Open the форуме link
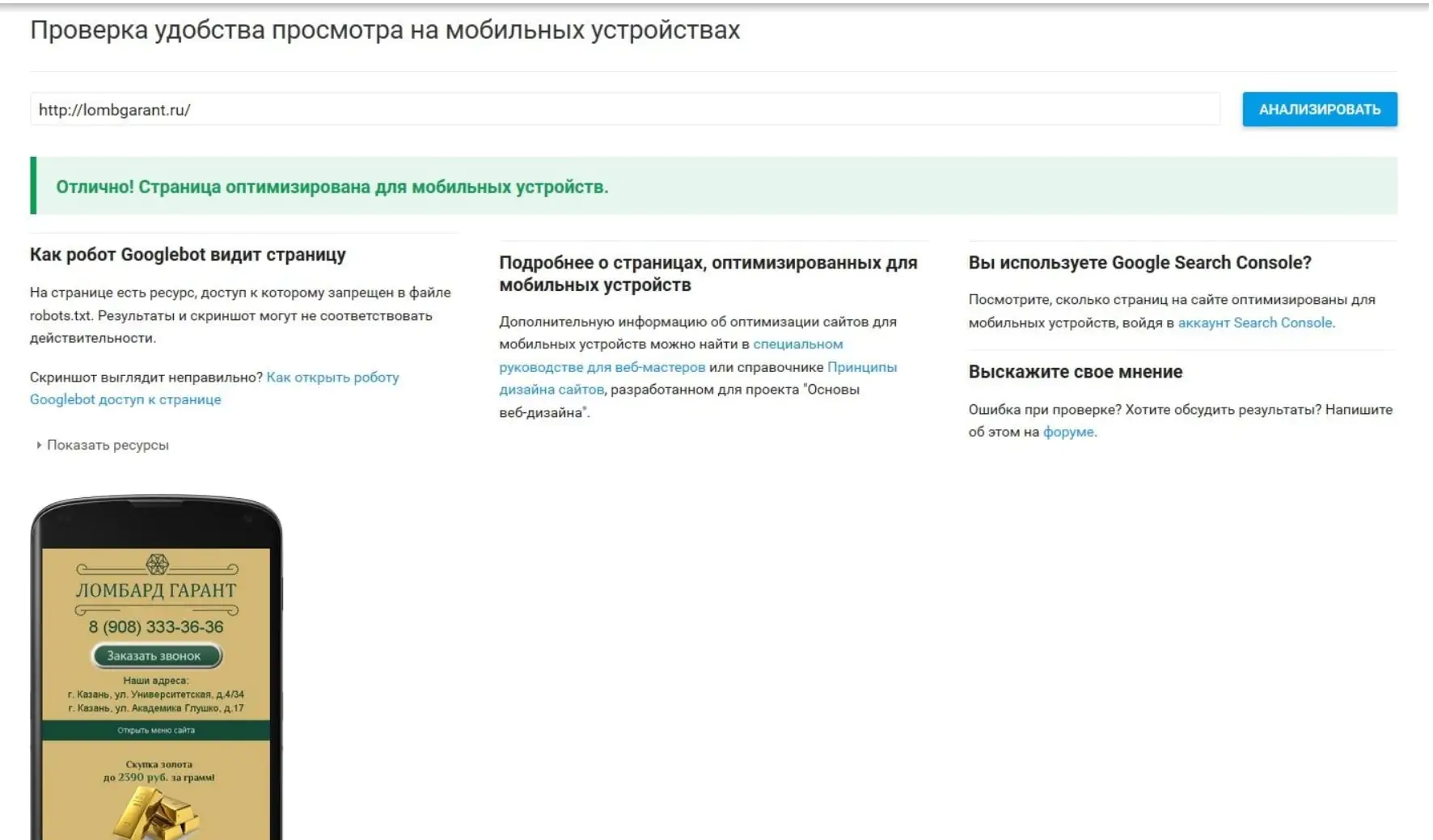Viewport: 1433px width, 840px height. tap(1068, 432)
